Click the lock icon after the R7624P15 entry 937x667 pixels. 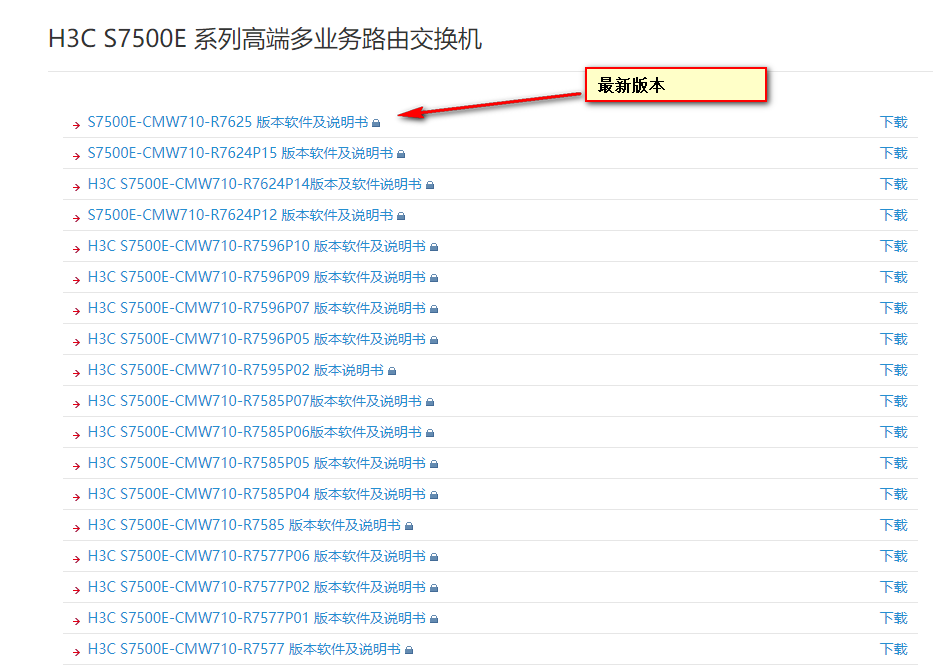(x=401, y=154)
